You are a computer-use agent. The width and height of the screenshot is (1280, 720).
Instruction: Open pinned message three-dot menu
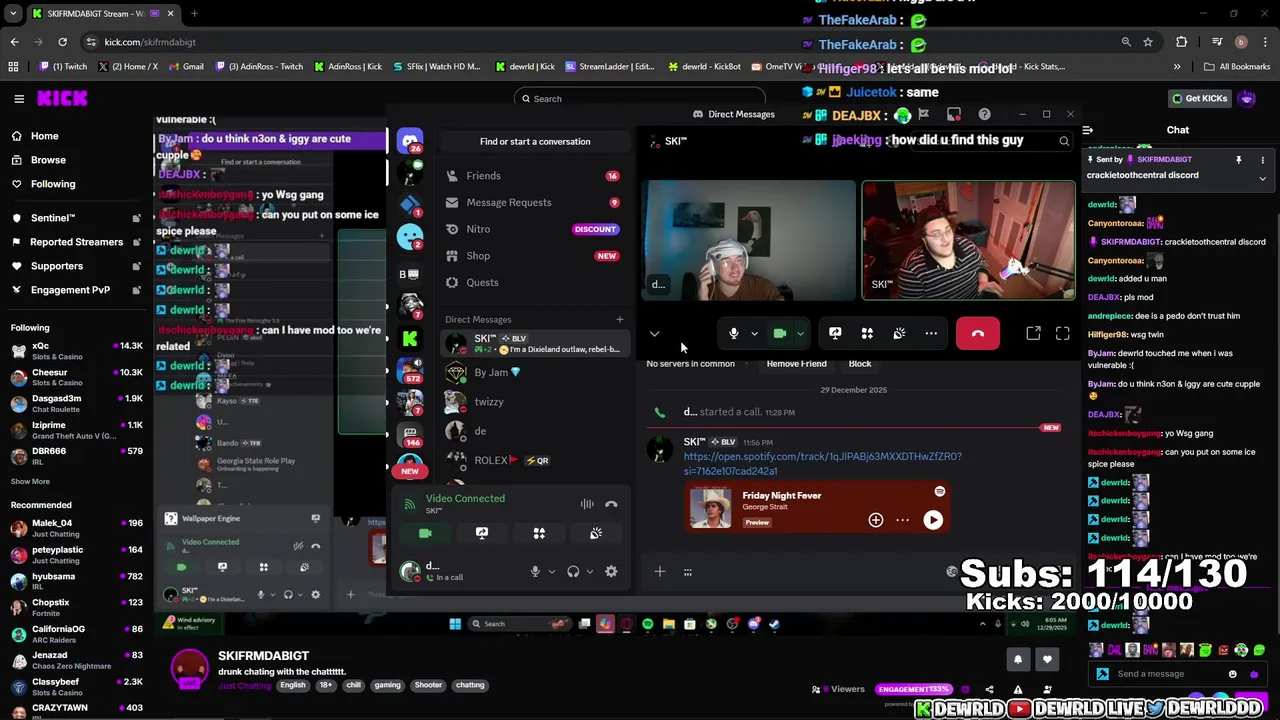tap(1262, 160)
